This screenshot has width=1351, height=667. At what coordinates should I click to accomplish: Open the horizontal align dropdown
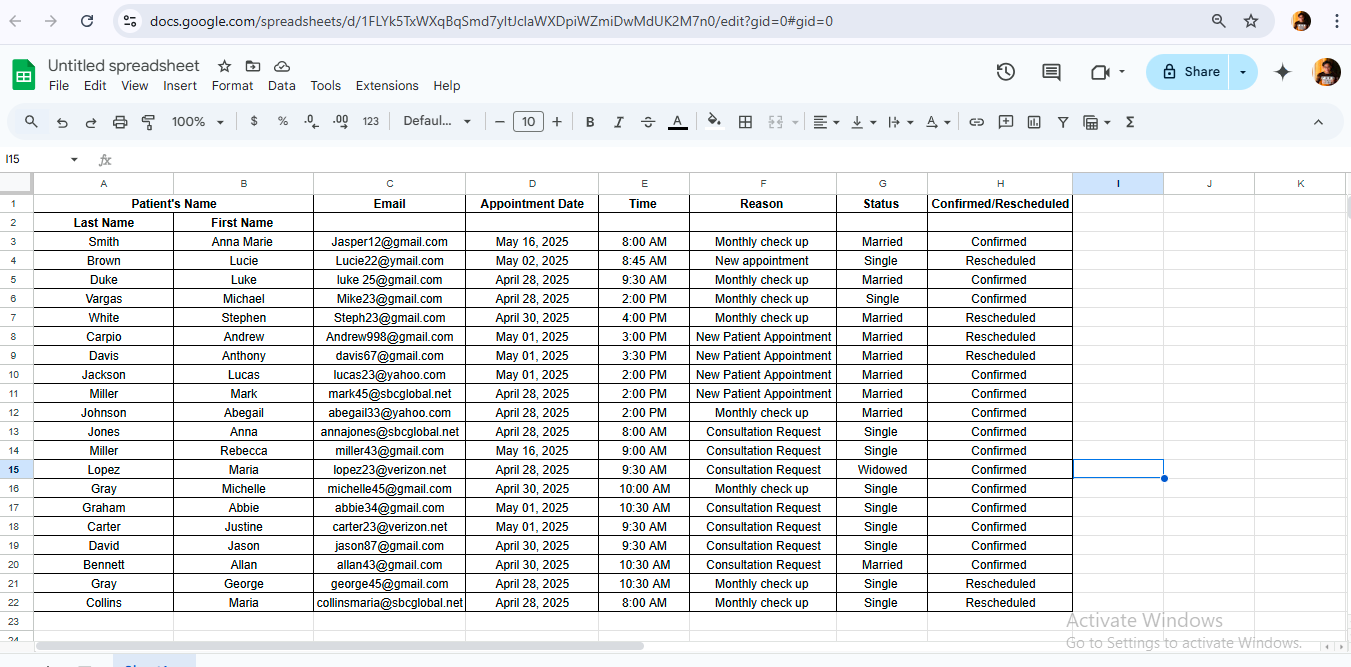point(825,122)
